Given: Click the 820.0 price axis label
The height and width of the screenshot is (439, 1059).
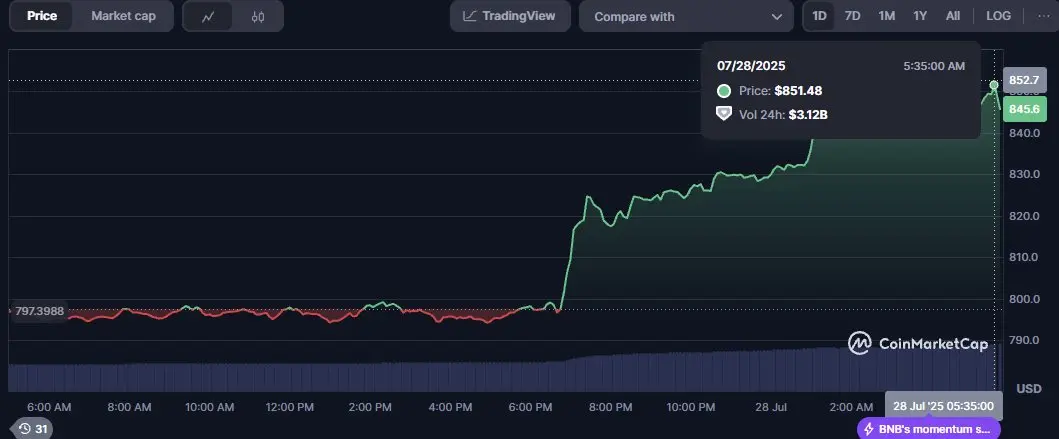Looking at the screenshot, I should (1025, 216).
